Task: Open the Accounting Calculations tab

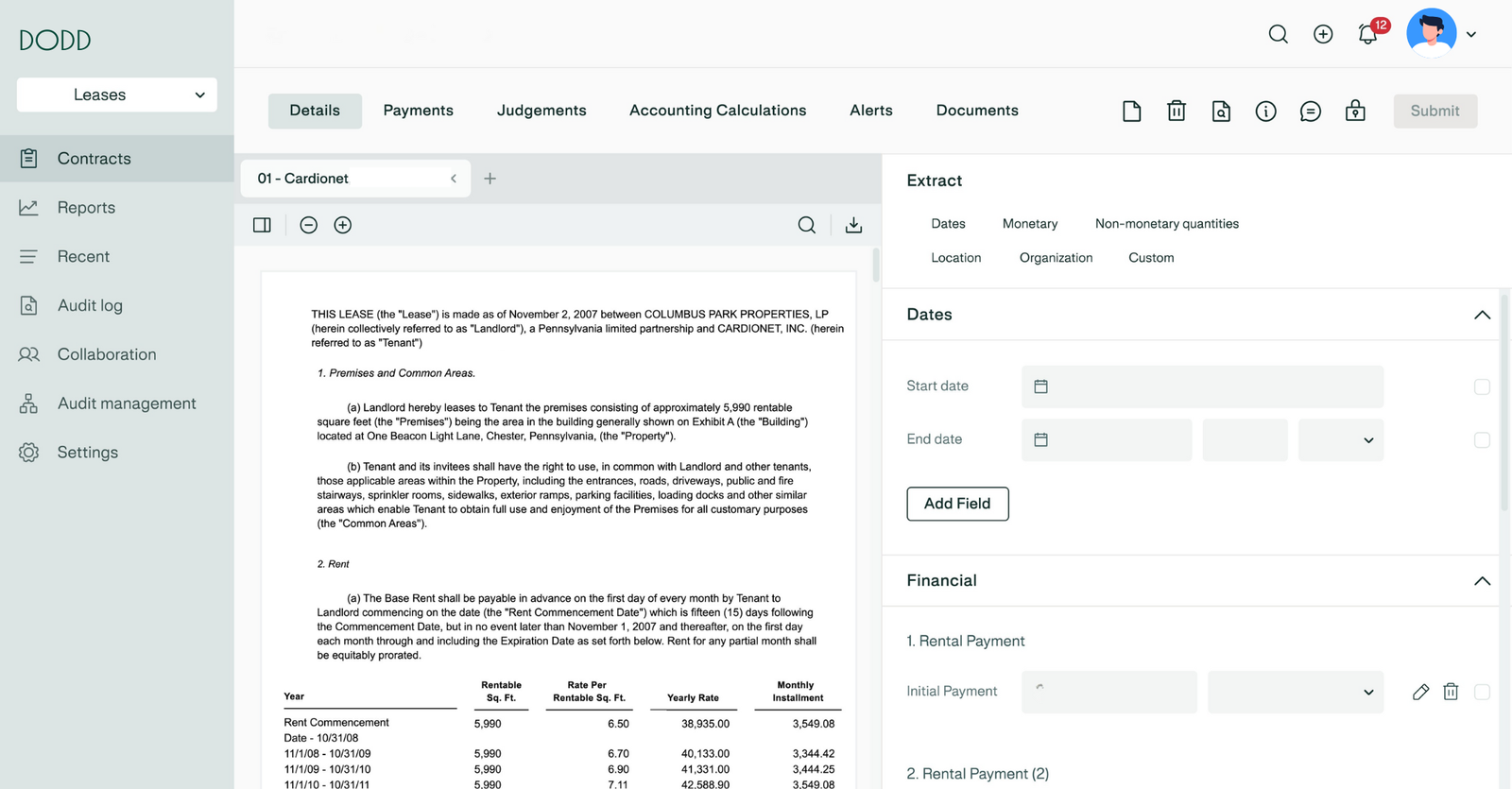Action: click(717, 111)
